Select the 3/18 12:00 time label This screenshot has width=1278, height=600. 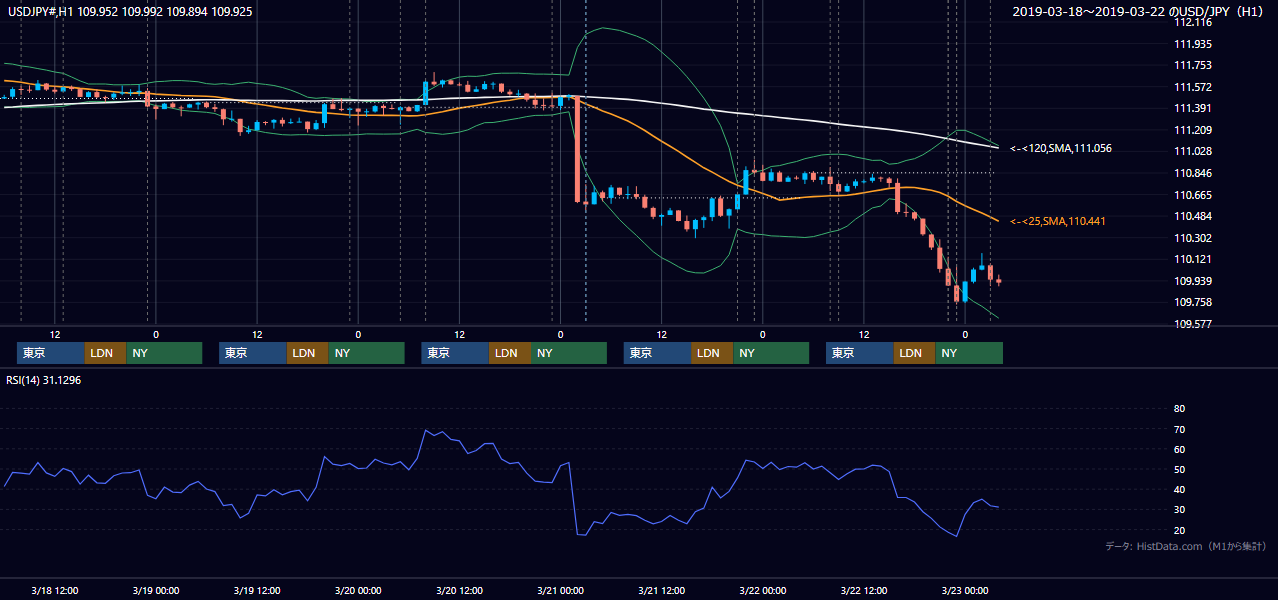coord(55,590)
